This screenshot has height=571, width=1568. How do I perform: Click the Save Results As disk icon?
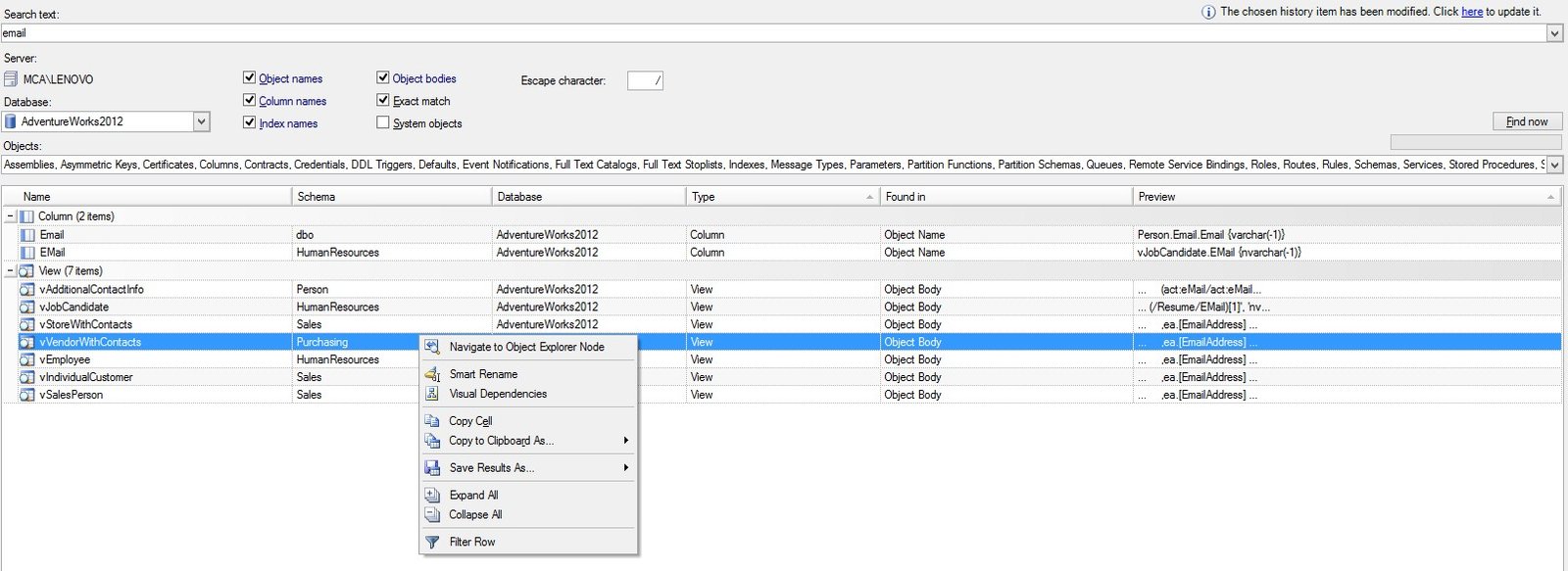(432, 468)
